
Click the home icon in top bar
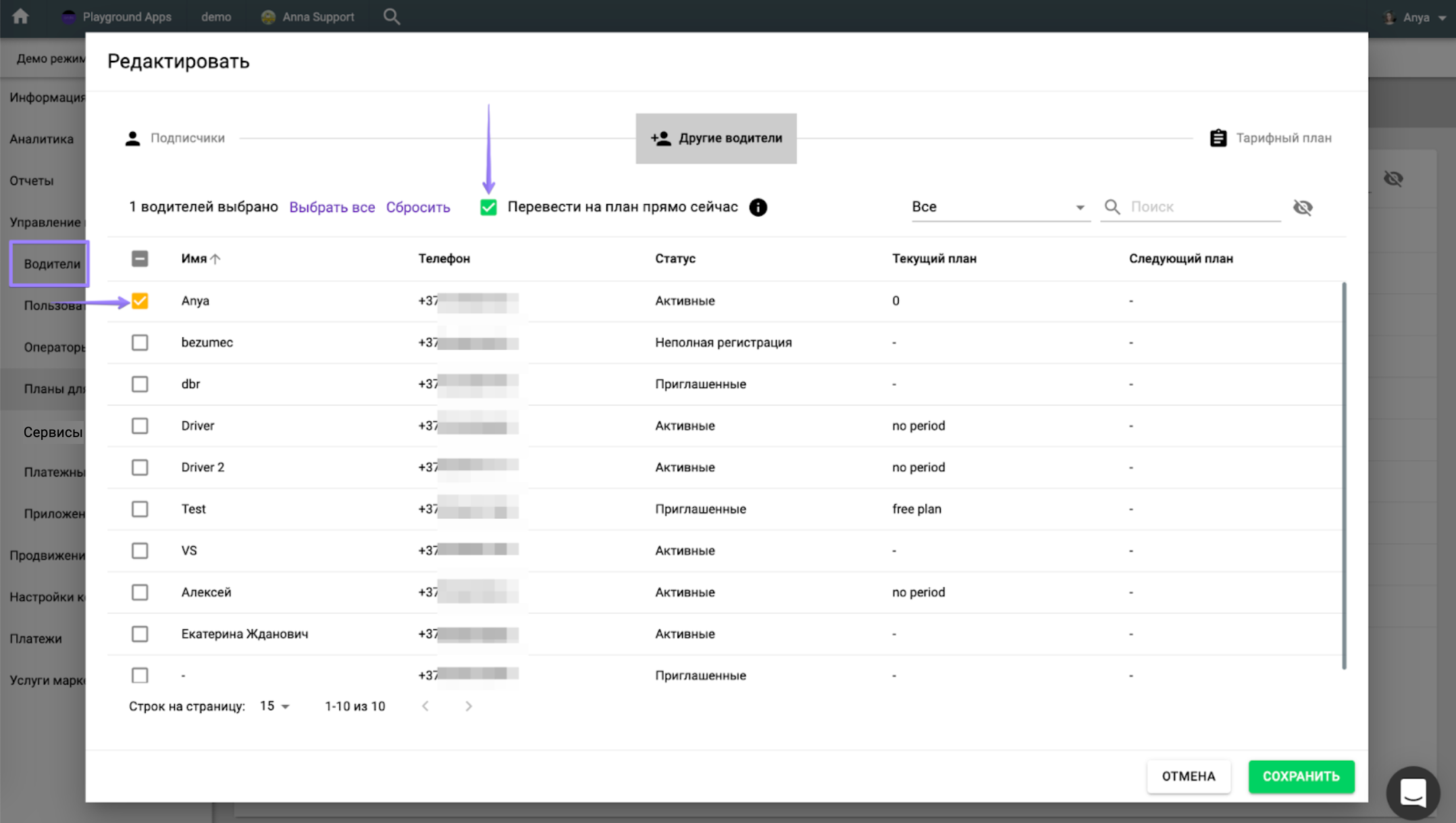click(20, 16)
